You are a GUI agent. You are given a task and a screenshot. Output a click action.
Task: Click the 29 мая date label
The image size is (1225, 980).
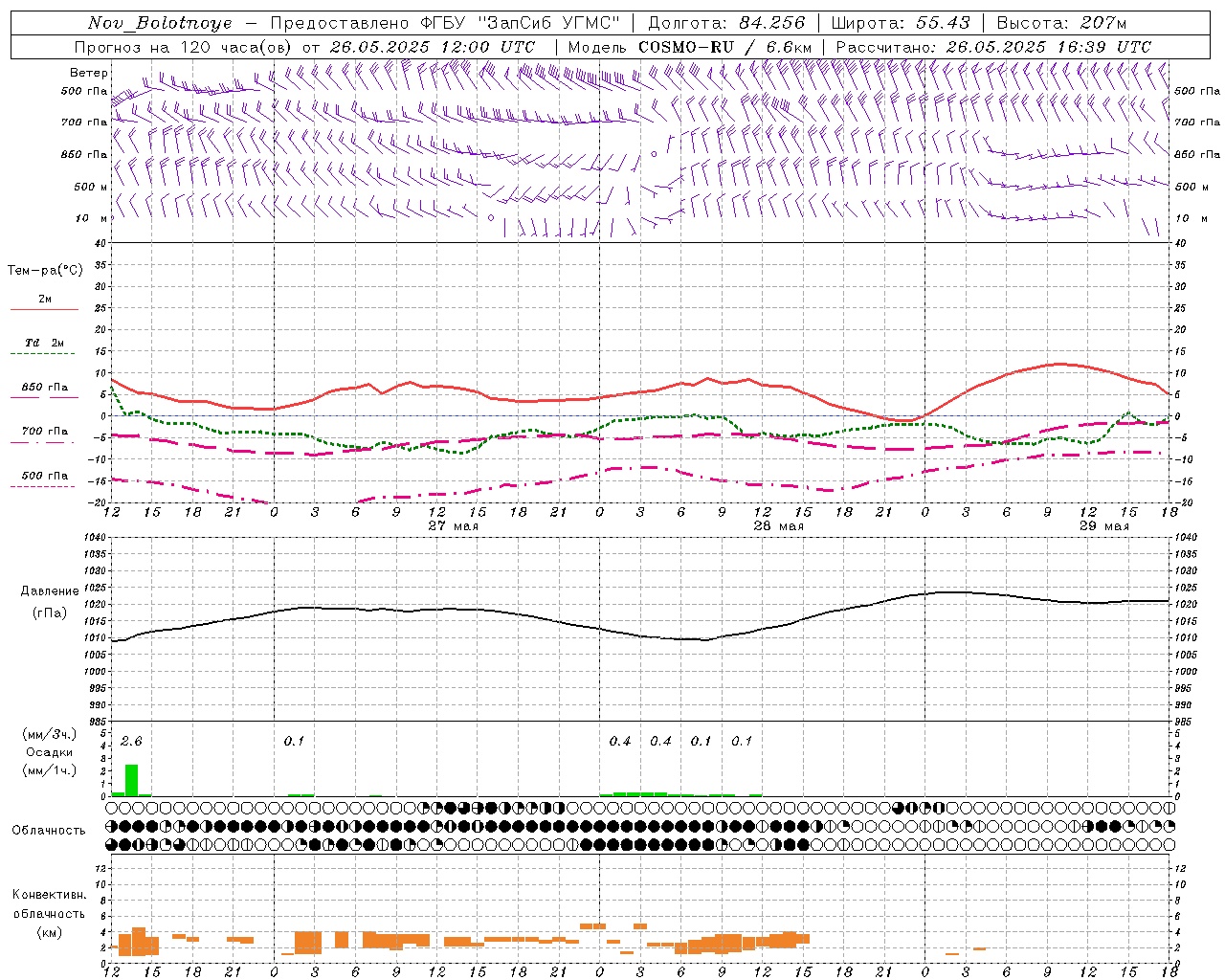1103,526
